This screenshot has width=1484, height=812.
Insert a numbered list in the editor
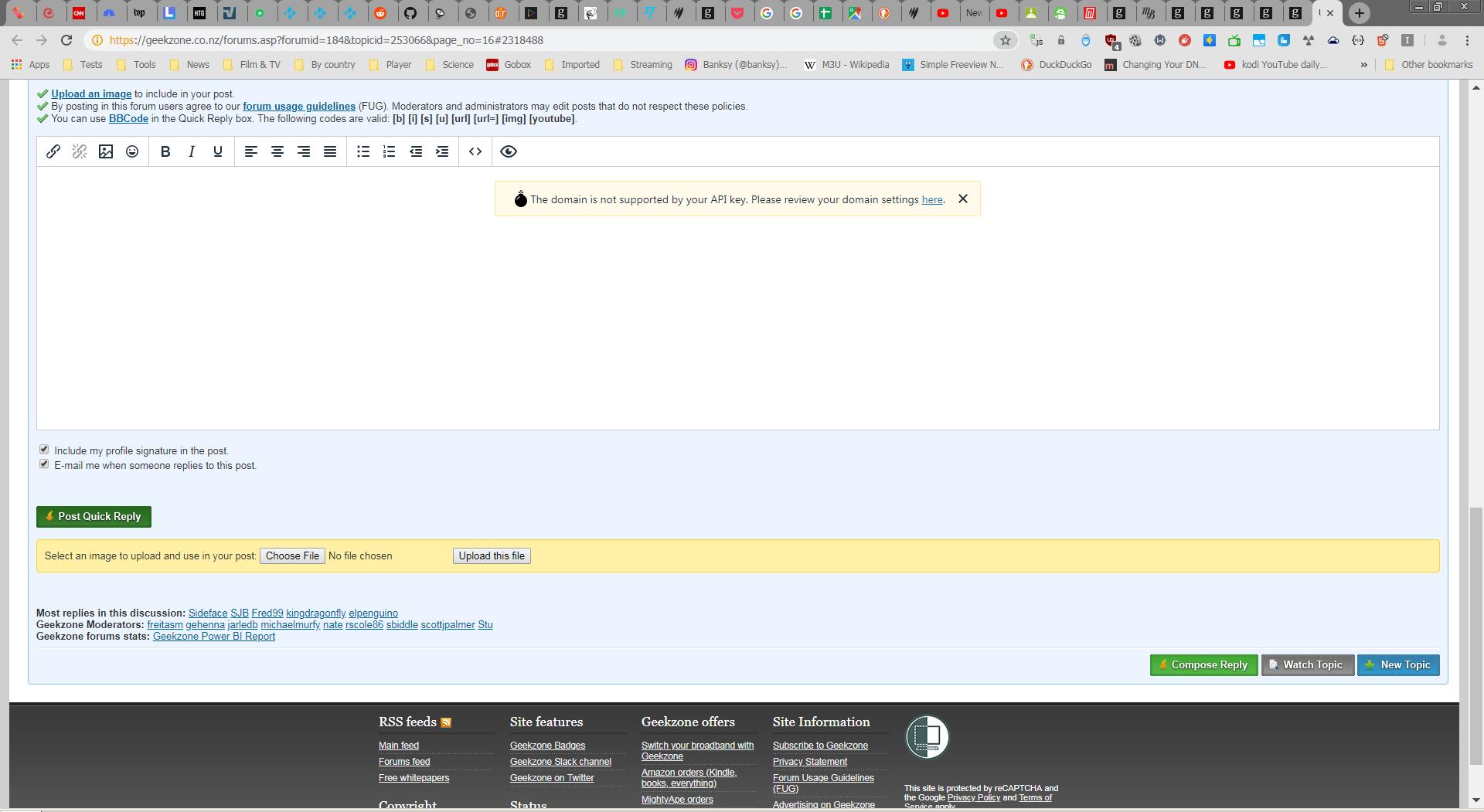click(390, 151)
